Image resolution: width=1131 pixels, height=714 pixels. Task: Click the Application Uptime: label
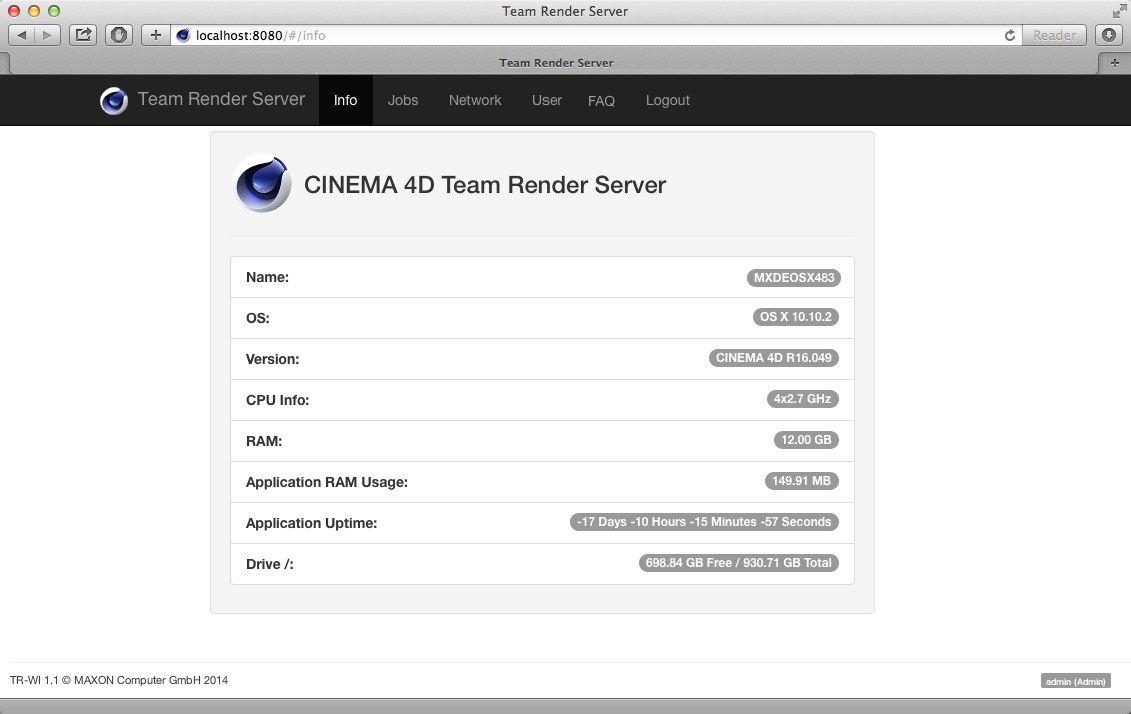(x=312, y=524)
